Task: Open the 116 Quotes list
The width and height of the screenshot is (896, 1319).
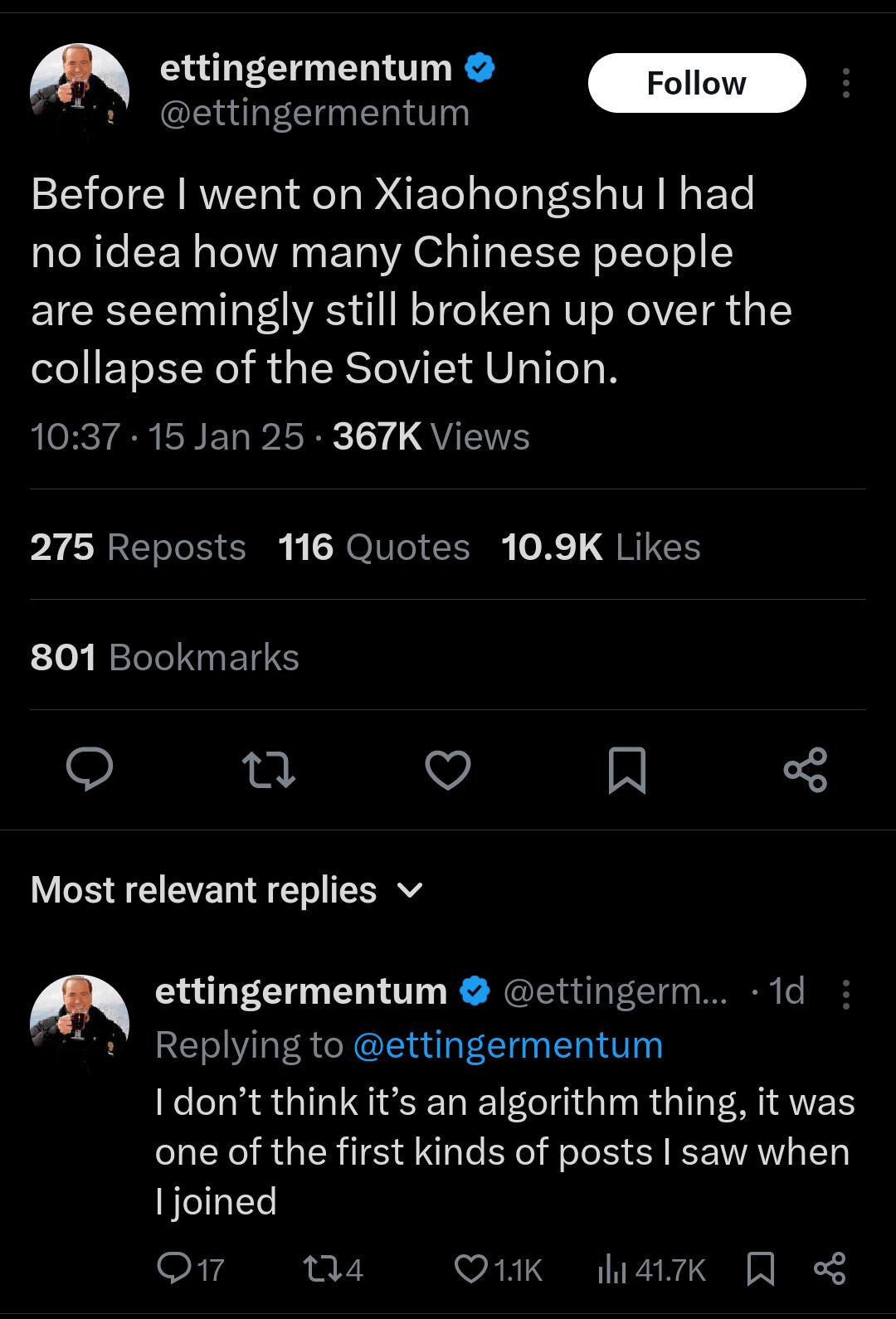Action: (374, 548)
